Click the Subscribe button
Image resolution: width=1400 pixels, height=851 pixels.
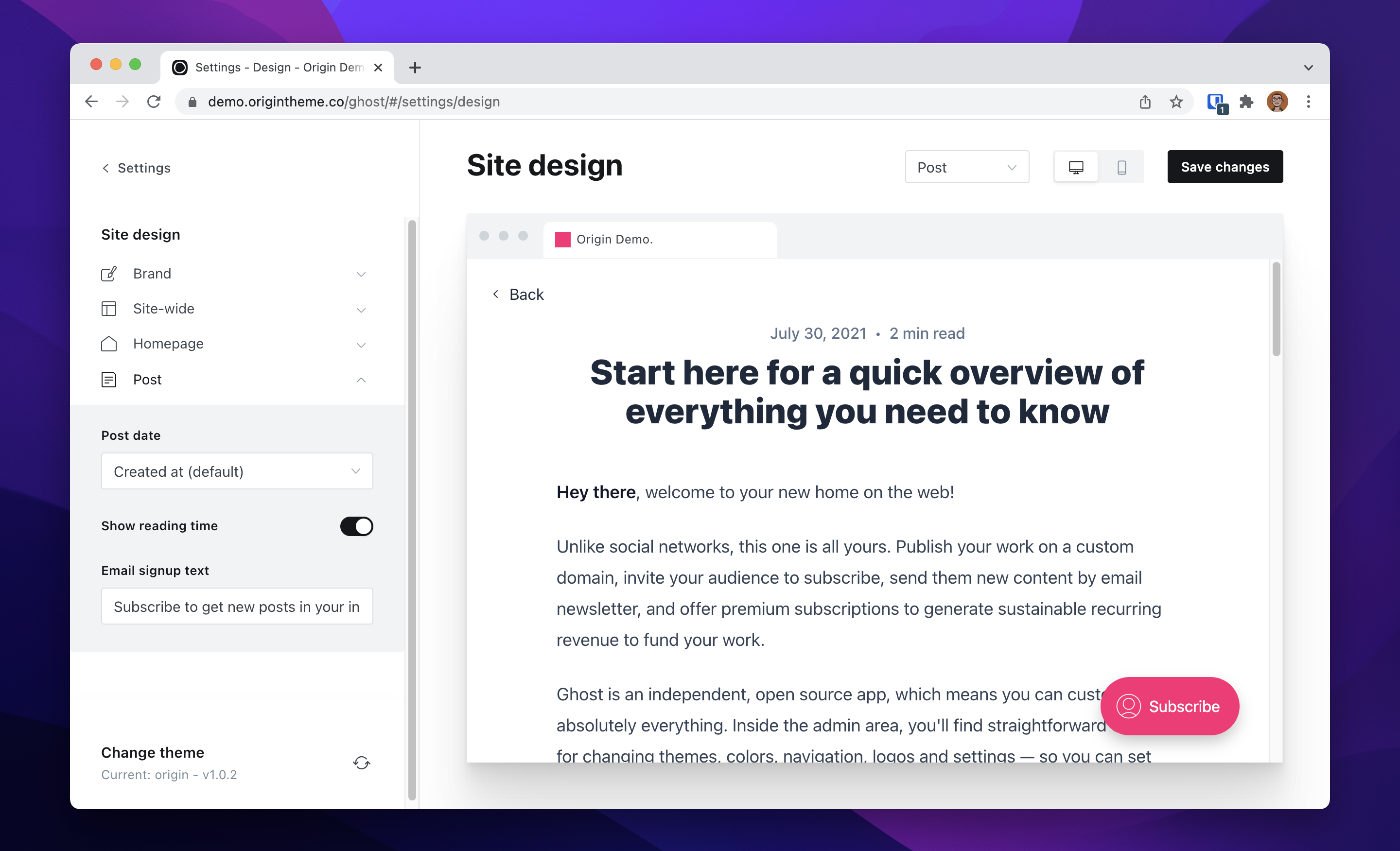[x=1168, y=707]
